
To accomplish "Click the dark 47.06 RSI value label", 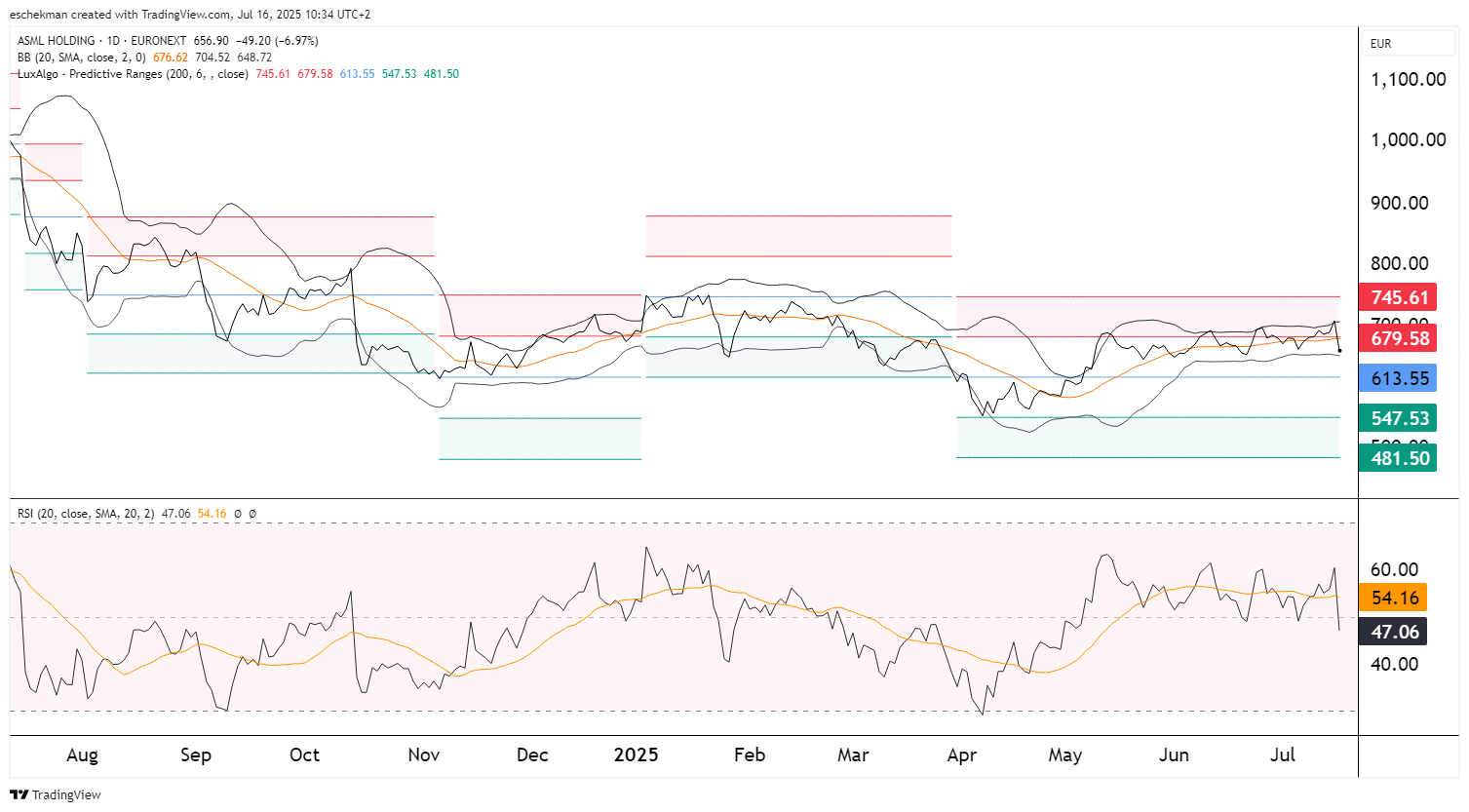I will point(1394,632).
